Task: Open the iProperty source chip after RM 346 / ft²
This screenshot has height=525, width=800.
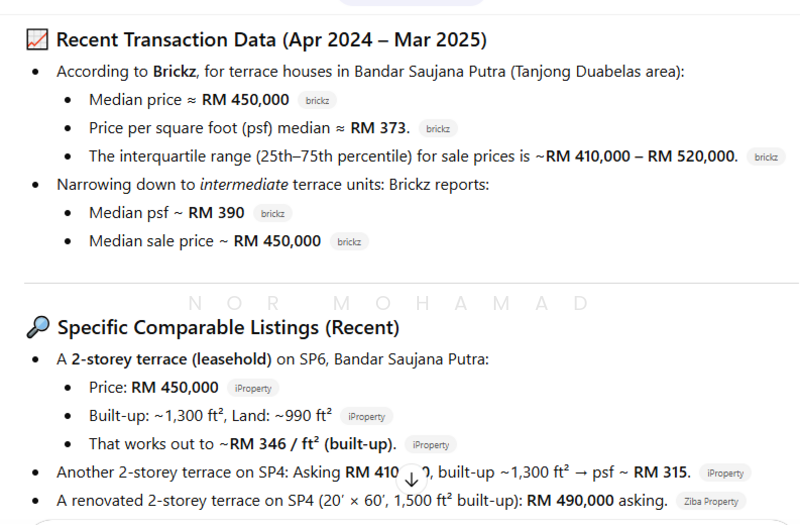Action: click(x=431, y=445)
